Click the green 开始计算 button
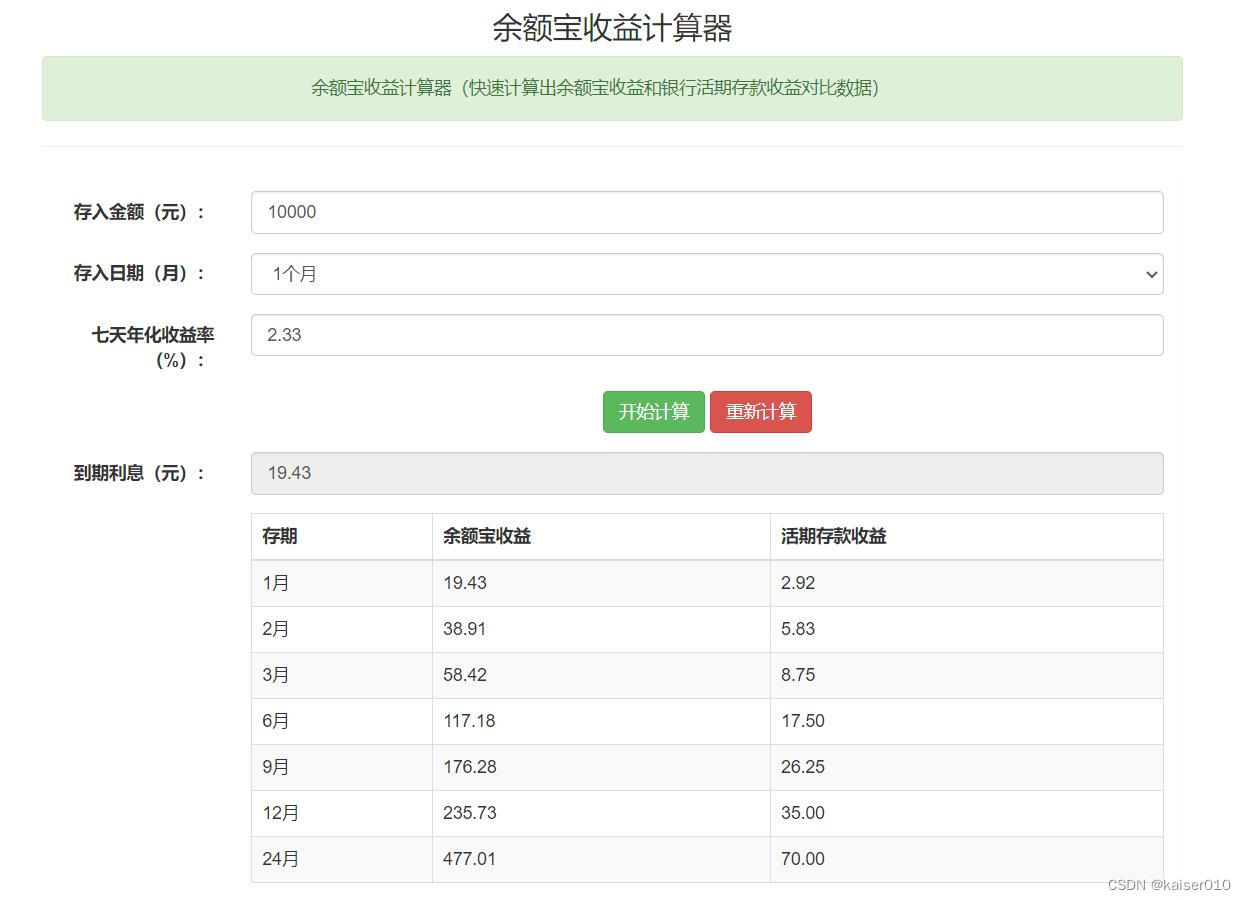This screenshot has width=1246, height=900. pyautogui.click(x=653, y=412)
